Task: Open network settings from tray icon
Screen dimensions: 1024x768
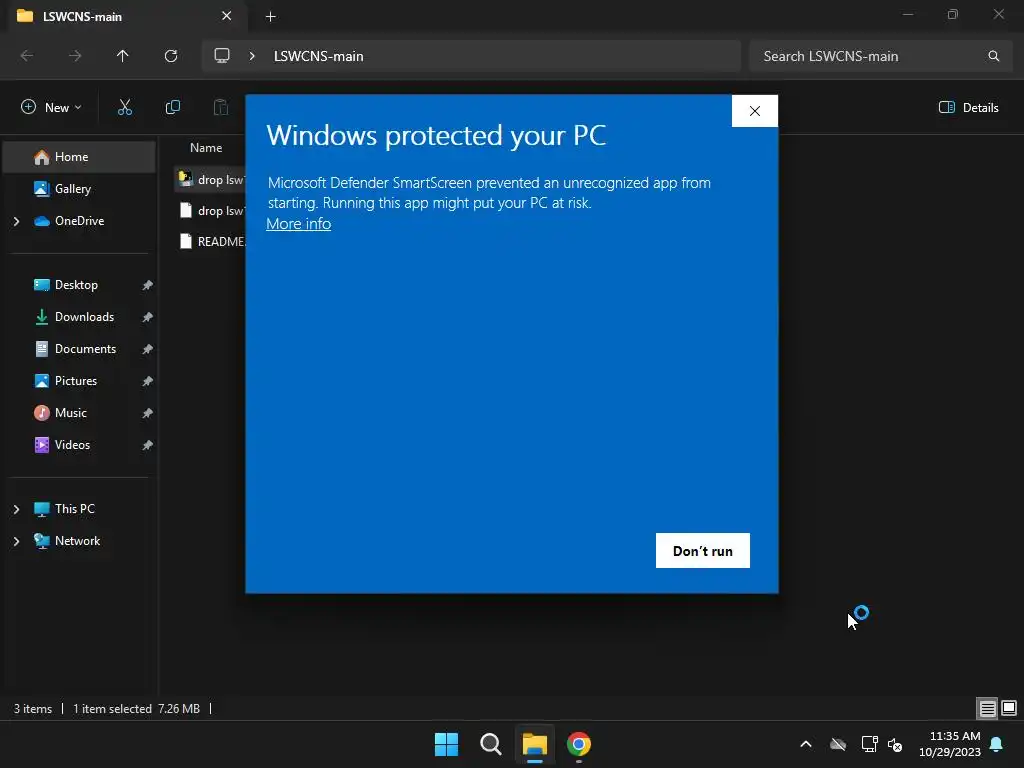Action: point(869,744)
